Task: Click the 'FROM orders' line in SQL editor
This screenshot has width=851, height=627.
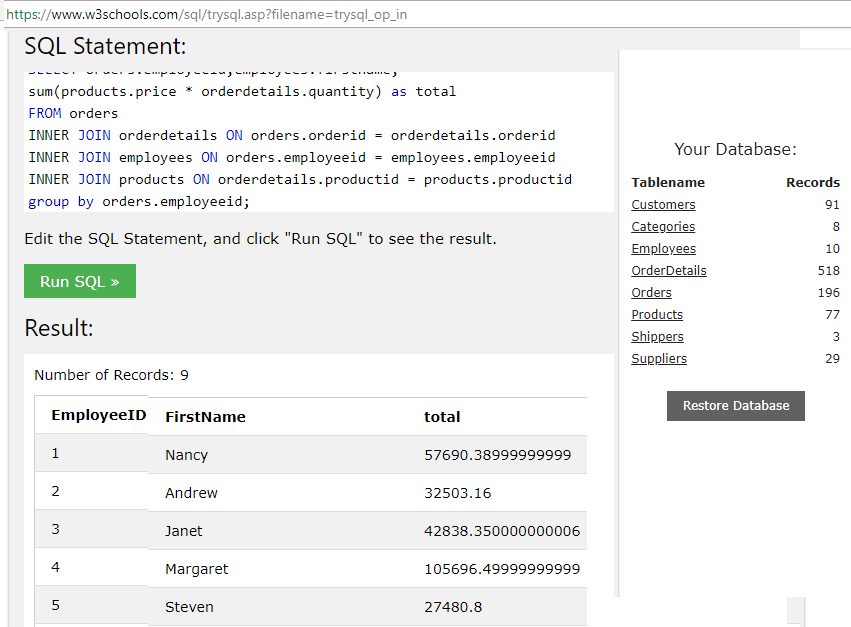Action: (x=73, y=113)
